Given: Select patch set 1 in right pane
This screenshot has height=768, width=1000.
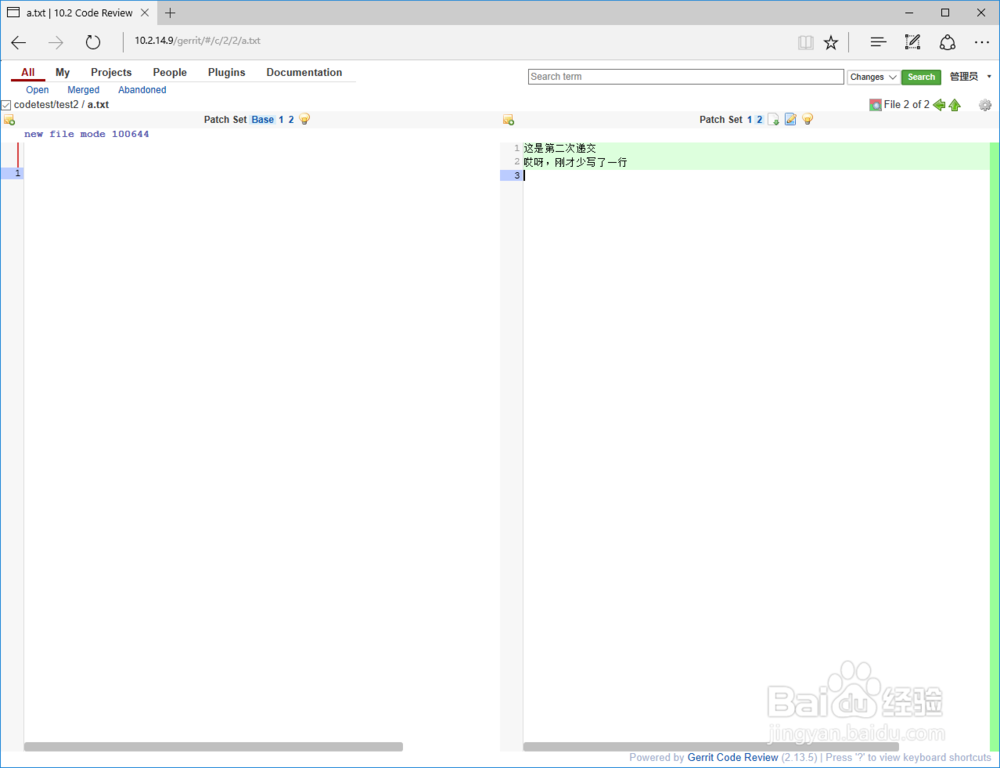Looking at the screenshot, I should (x=749, y=119).
